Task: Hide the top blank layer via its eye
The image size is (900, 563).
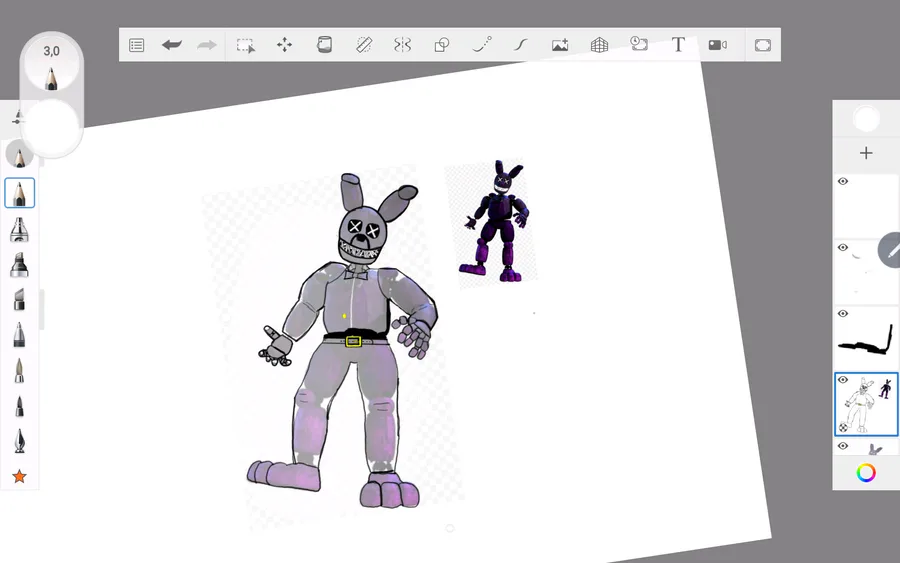Action: coord(843,181)
